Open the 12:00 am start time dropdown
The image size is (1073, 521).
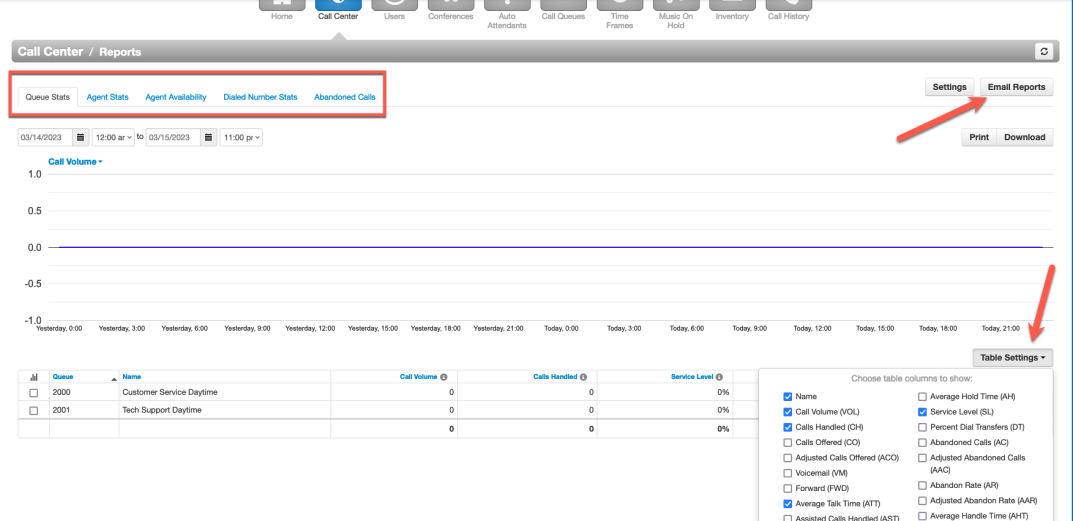113,137
